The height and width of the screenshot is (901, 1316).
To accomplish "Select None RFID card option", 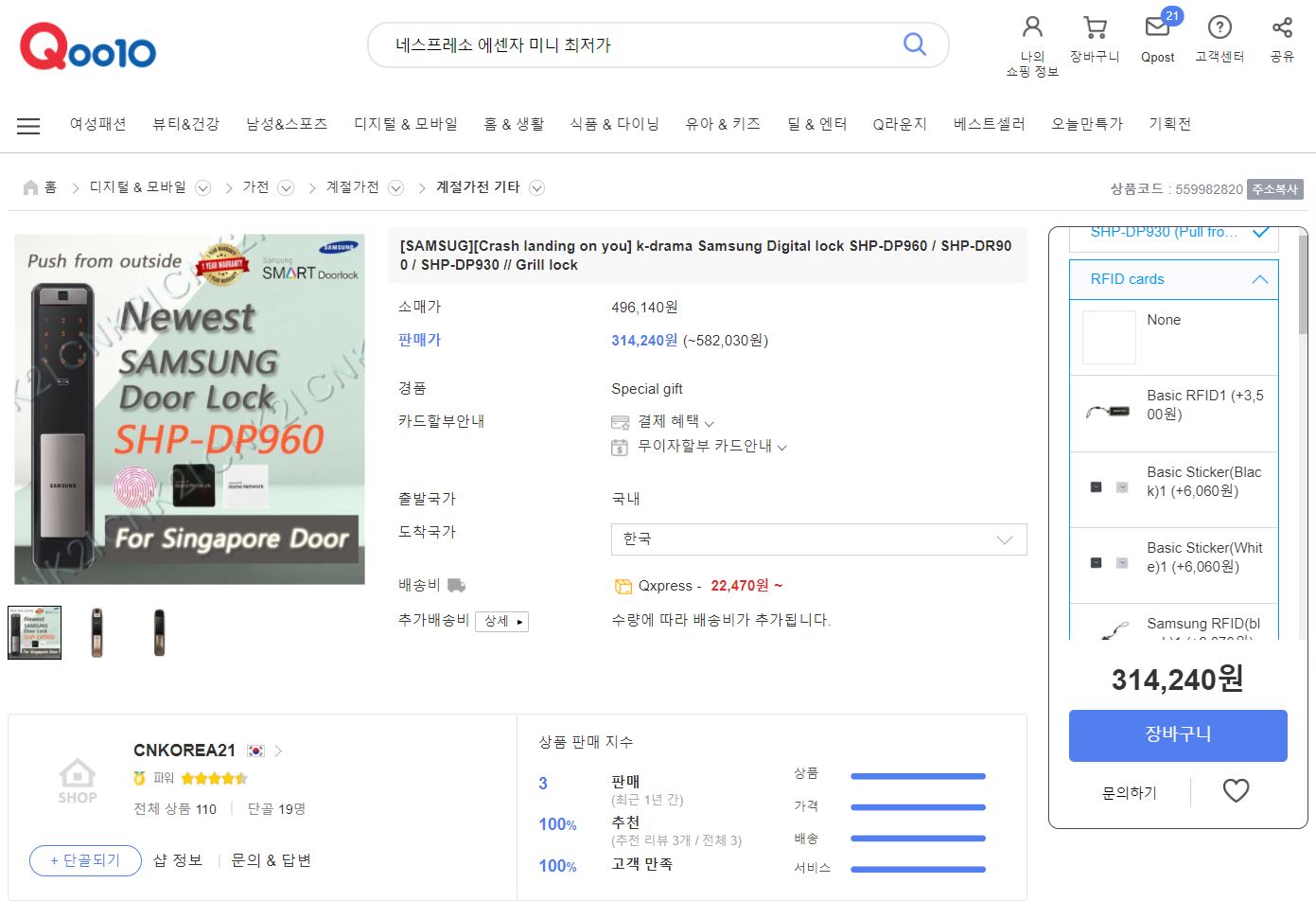I will [x=1174, y=338].
